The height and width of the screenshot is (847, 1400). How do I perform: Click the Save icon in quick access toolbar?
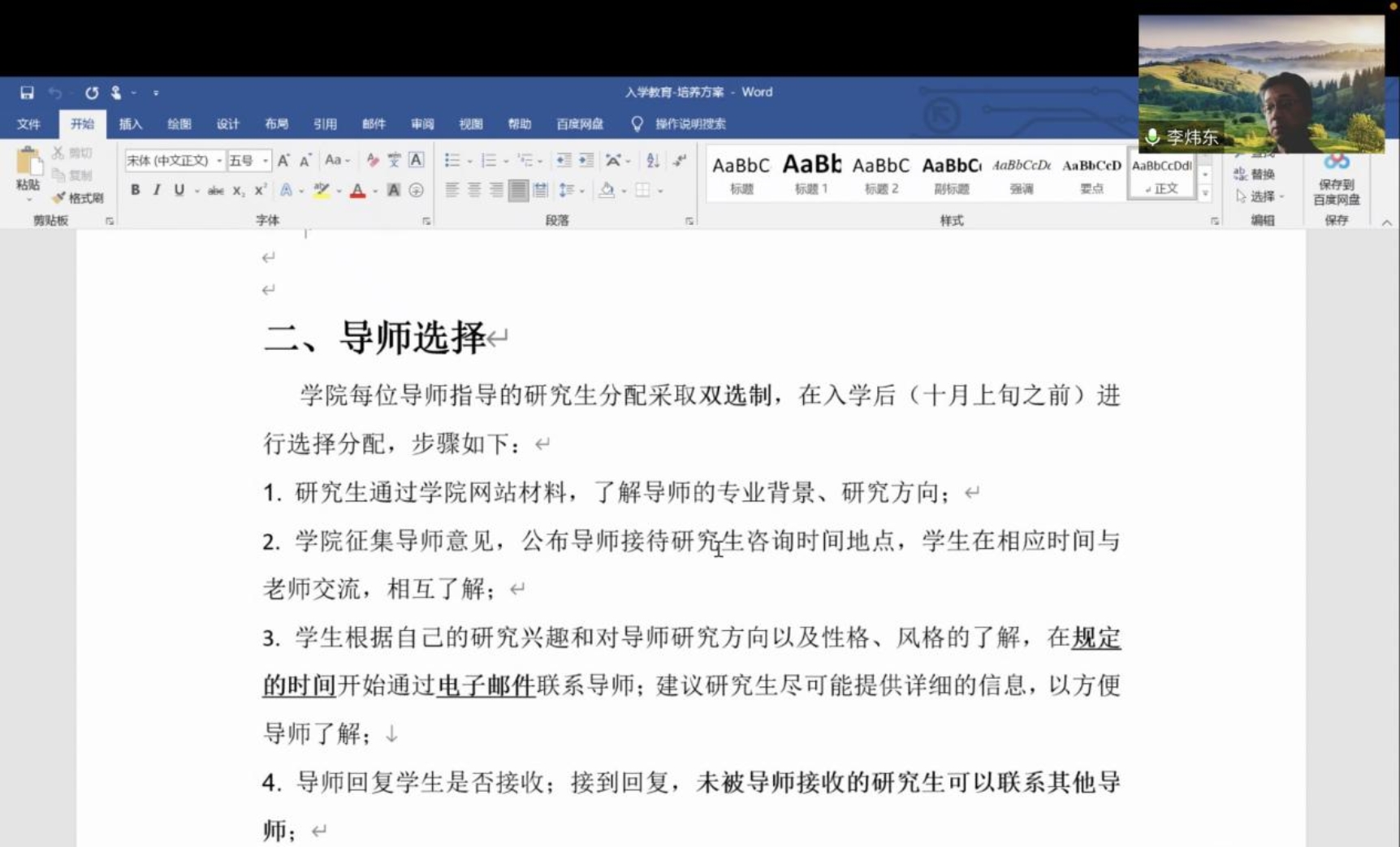[x=27, y=93]
